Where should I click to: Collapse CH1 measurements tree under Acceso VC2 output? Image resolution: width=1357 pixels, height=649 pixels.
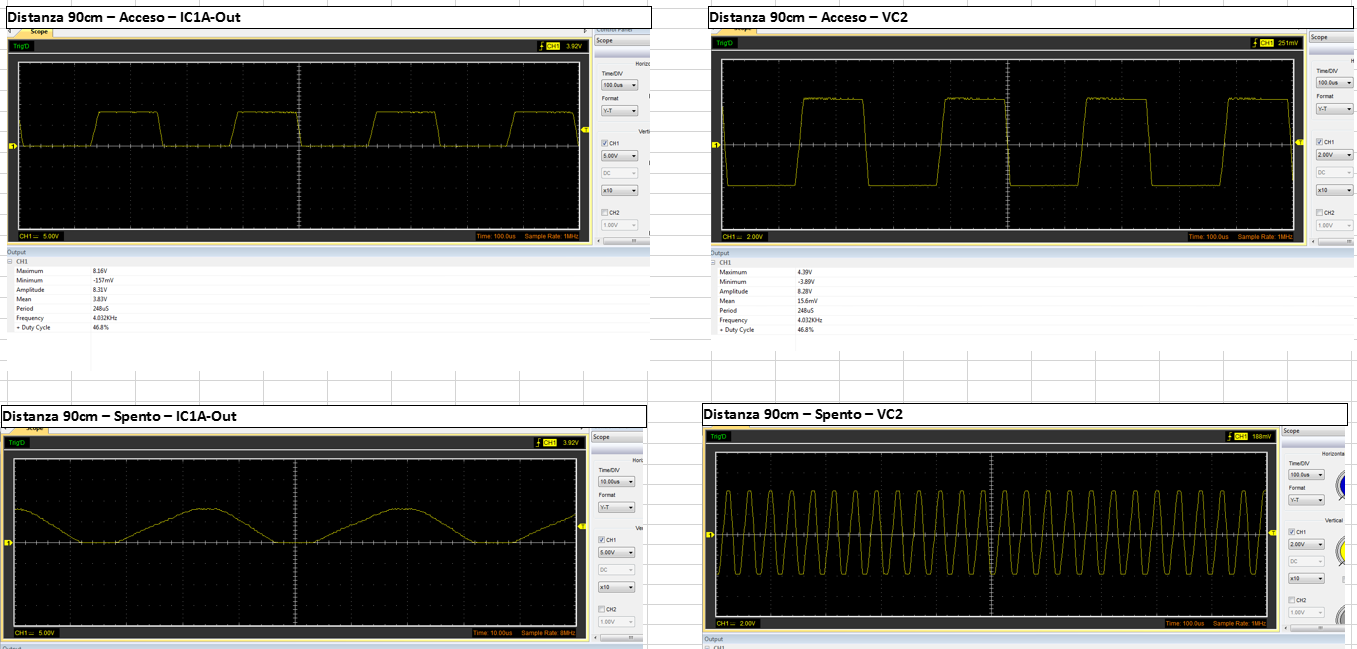click(713, 262)
